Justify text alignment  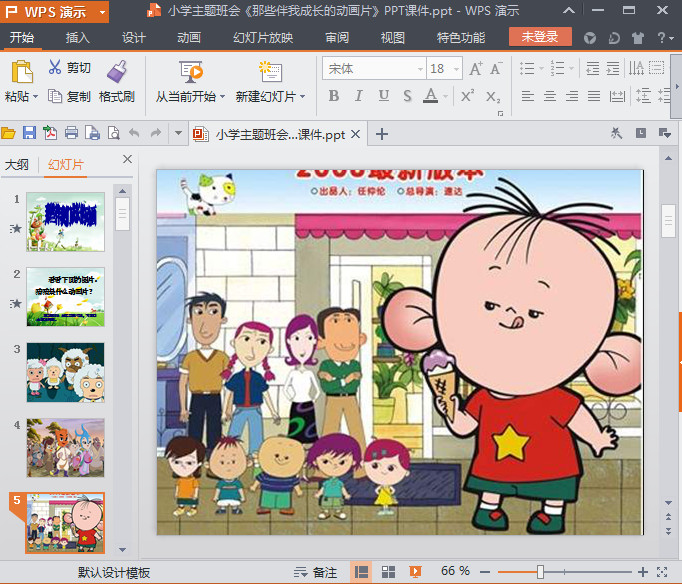point(594,96)
